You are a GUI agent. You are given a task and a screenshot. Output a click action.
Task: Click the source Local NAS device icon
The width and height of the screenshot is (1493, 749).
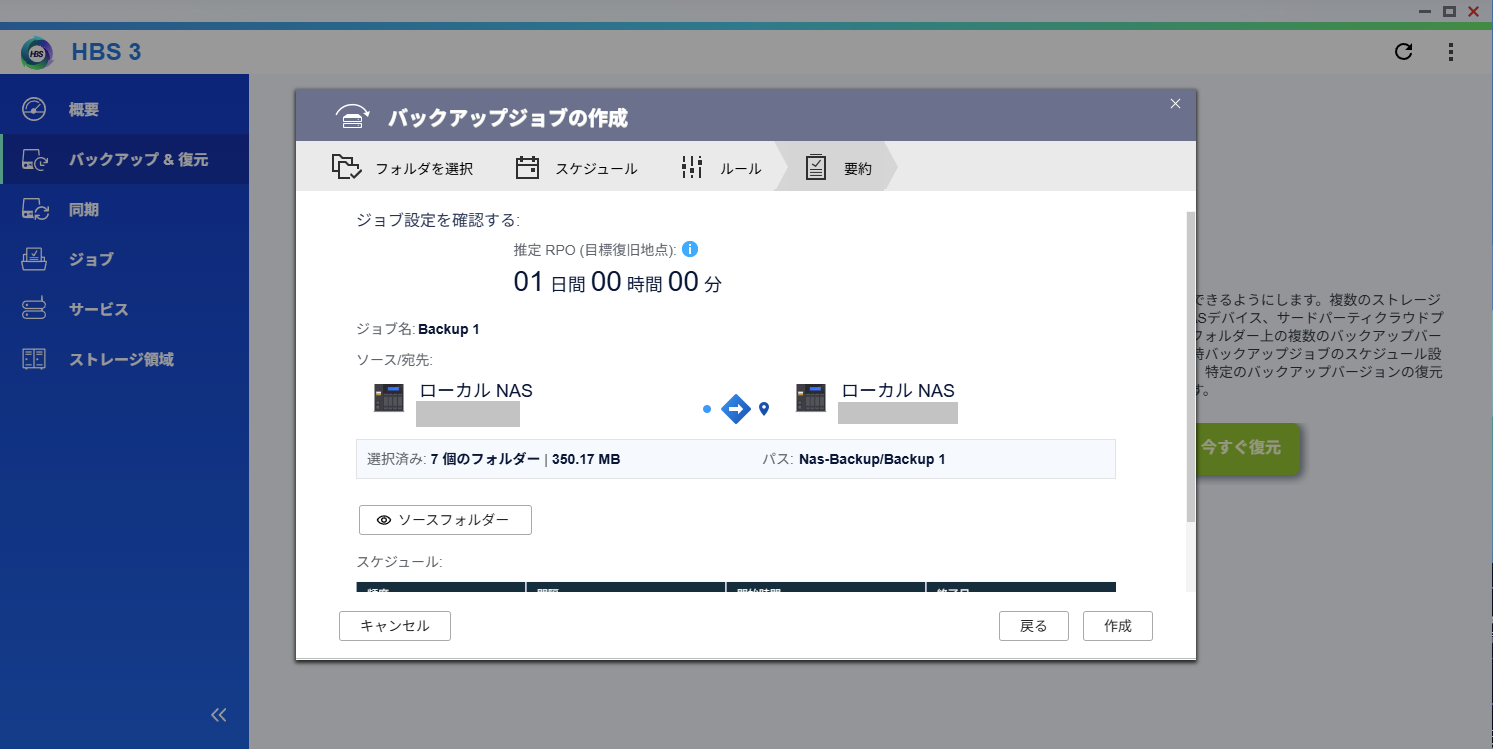[388, 398]
